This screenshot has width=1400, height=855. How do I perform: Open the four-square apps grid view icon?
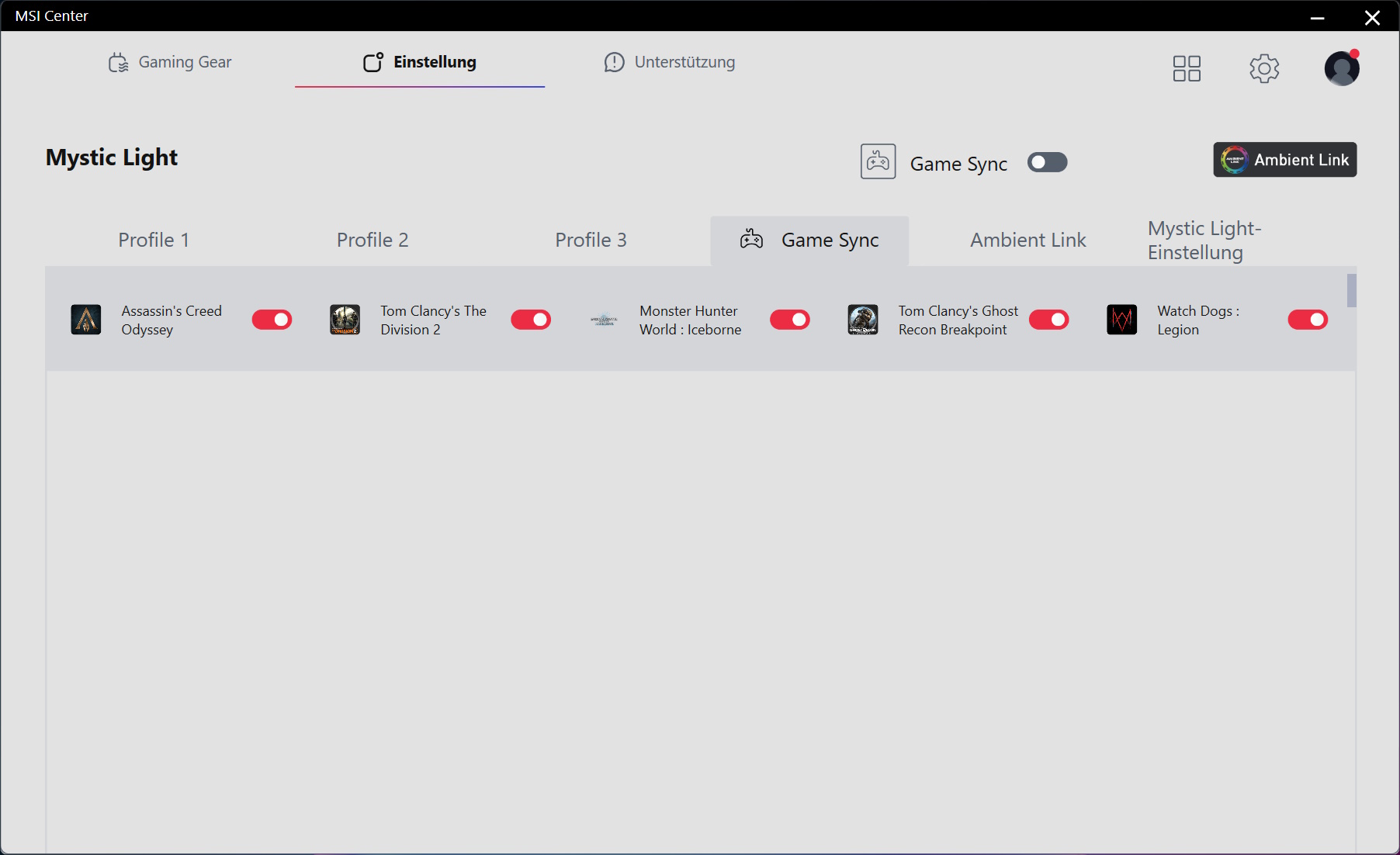(1187, 68)
